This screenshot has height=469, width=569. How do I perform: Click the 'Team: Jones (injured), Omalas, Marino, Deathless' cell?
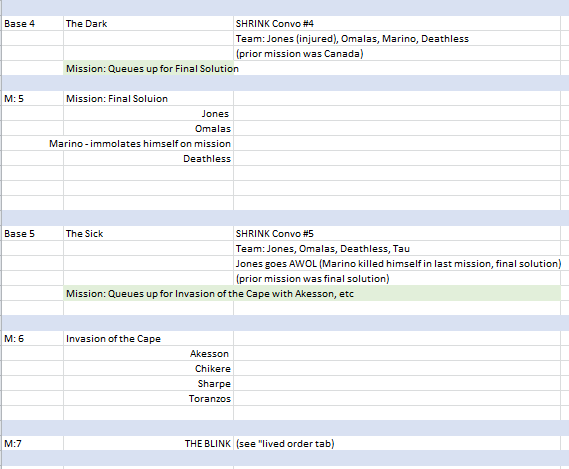[397, 38]
